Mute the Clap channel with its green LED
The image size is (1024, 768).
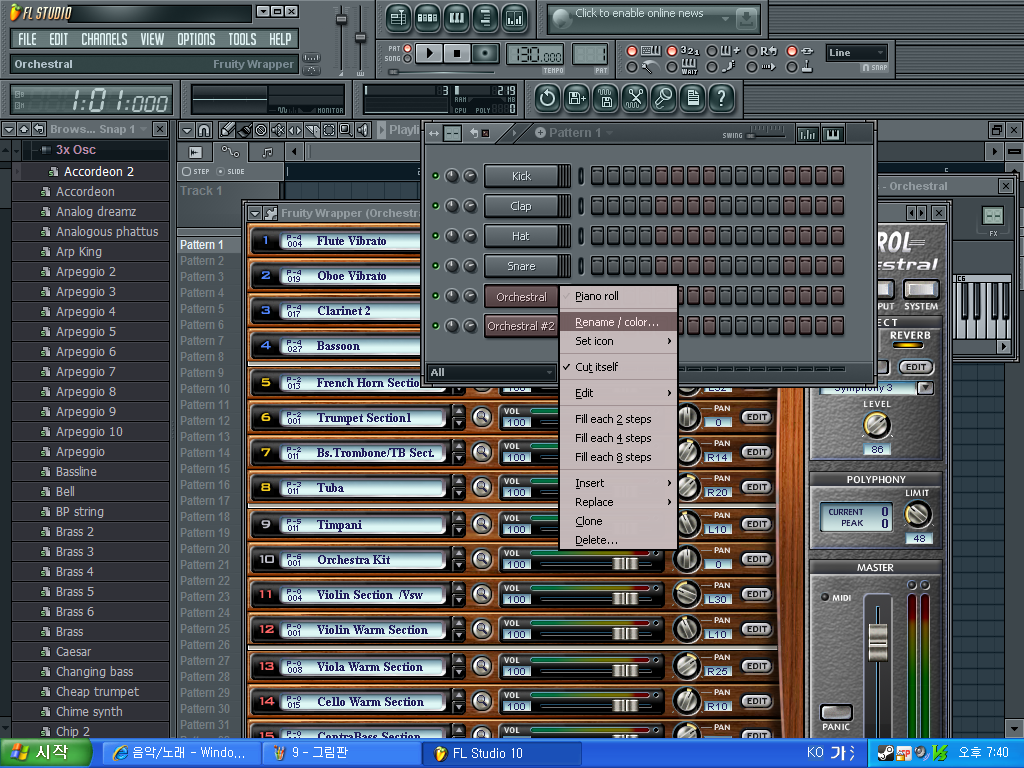coord(436,206)
